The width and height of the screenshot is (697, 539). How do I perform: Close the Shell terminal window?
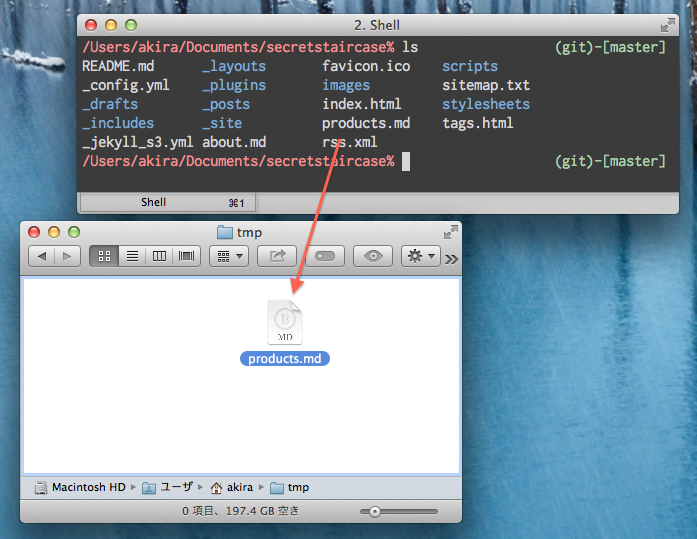tap(91, 25)
